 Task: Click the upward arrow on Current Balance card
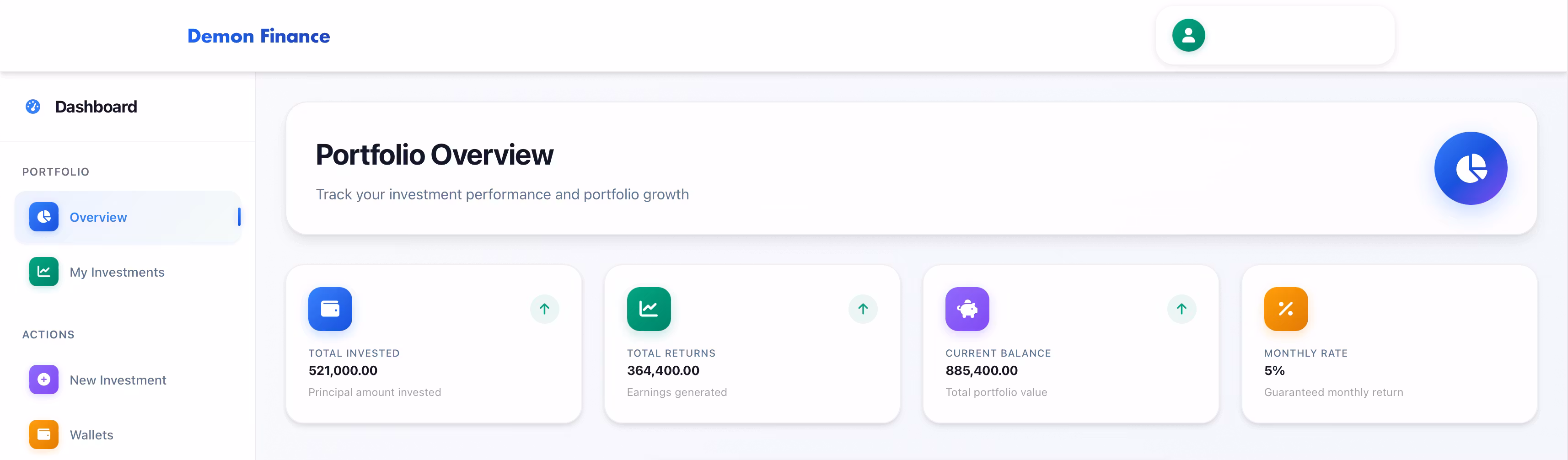click(x=1181, y=309)
